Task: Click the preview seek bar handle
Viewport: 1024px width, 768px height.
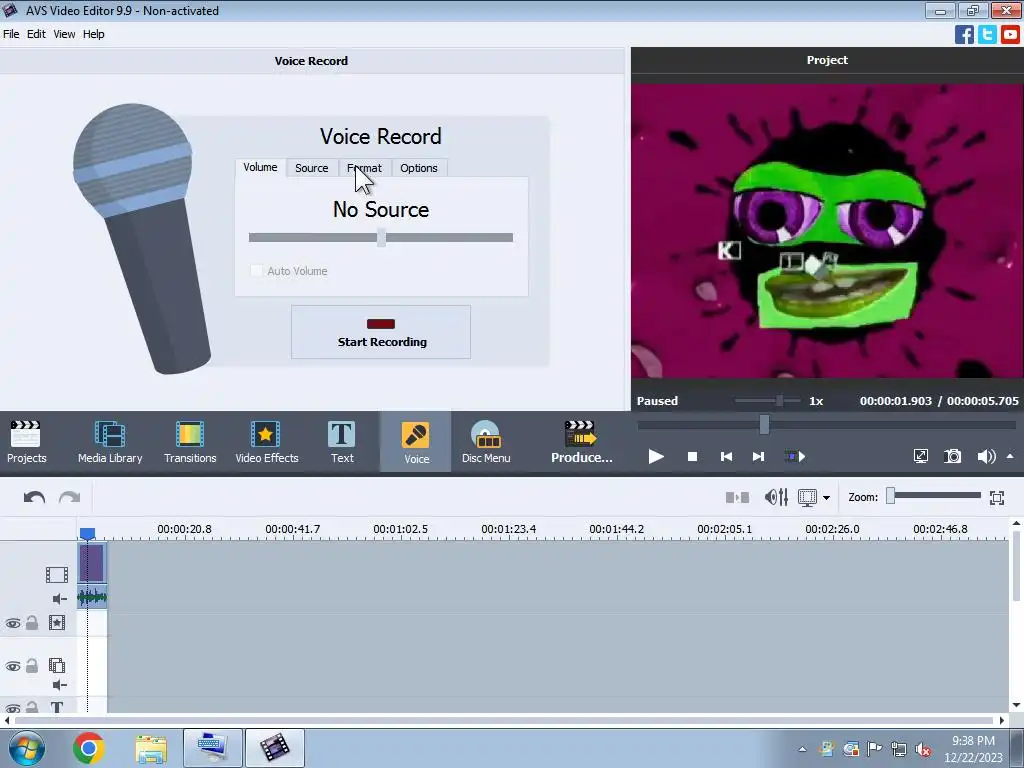Action: (764, 424)
